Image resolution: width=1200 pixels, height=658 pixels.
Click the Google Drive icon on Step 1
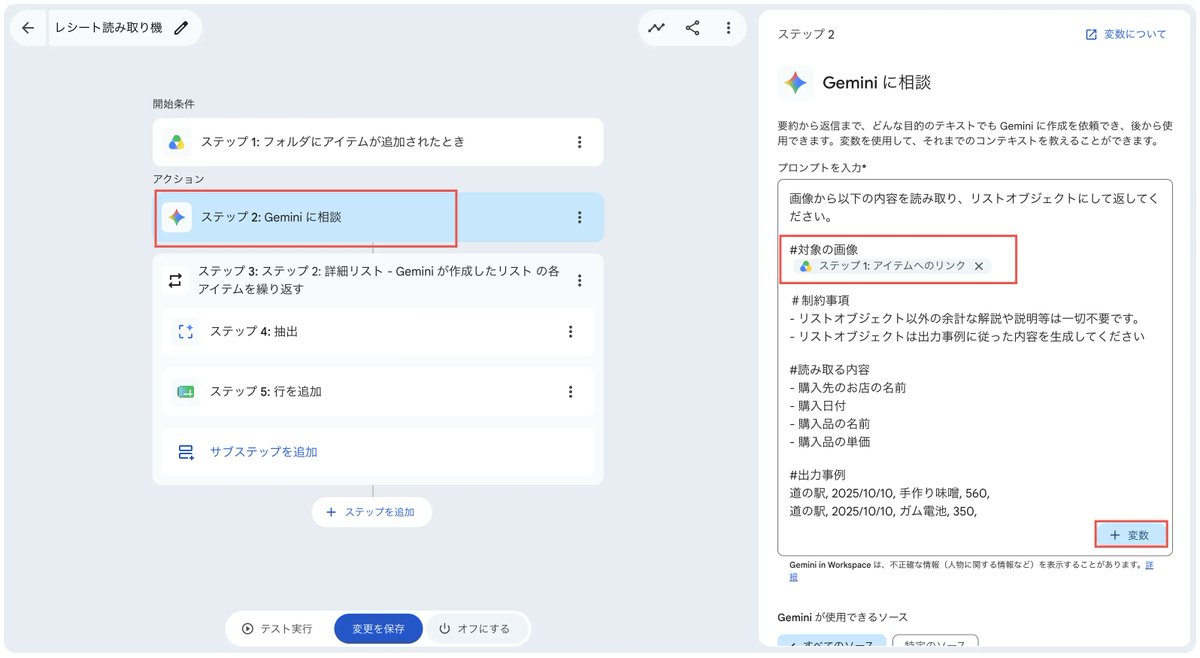(176, 142)
